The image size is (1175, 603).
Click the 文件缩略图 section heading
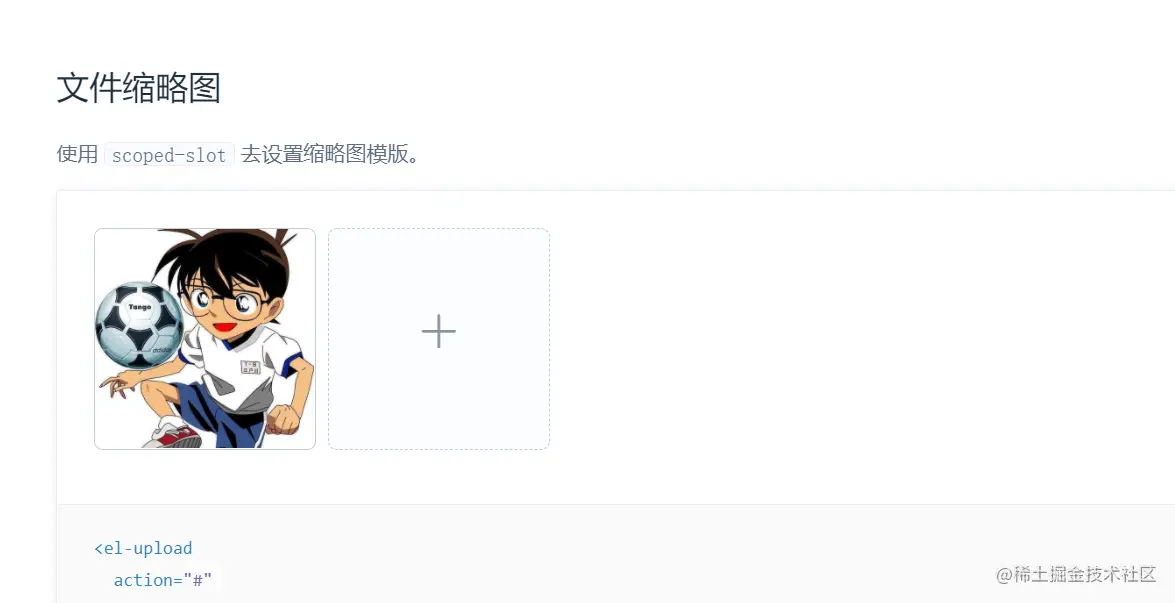[139, 88]
